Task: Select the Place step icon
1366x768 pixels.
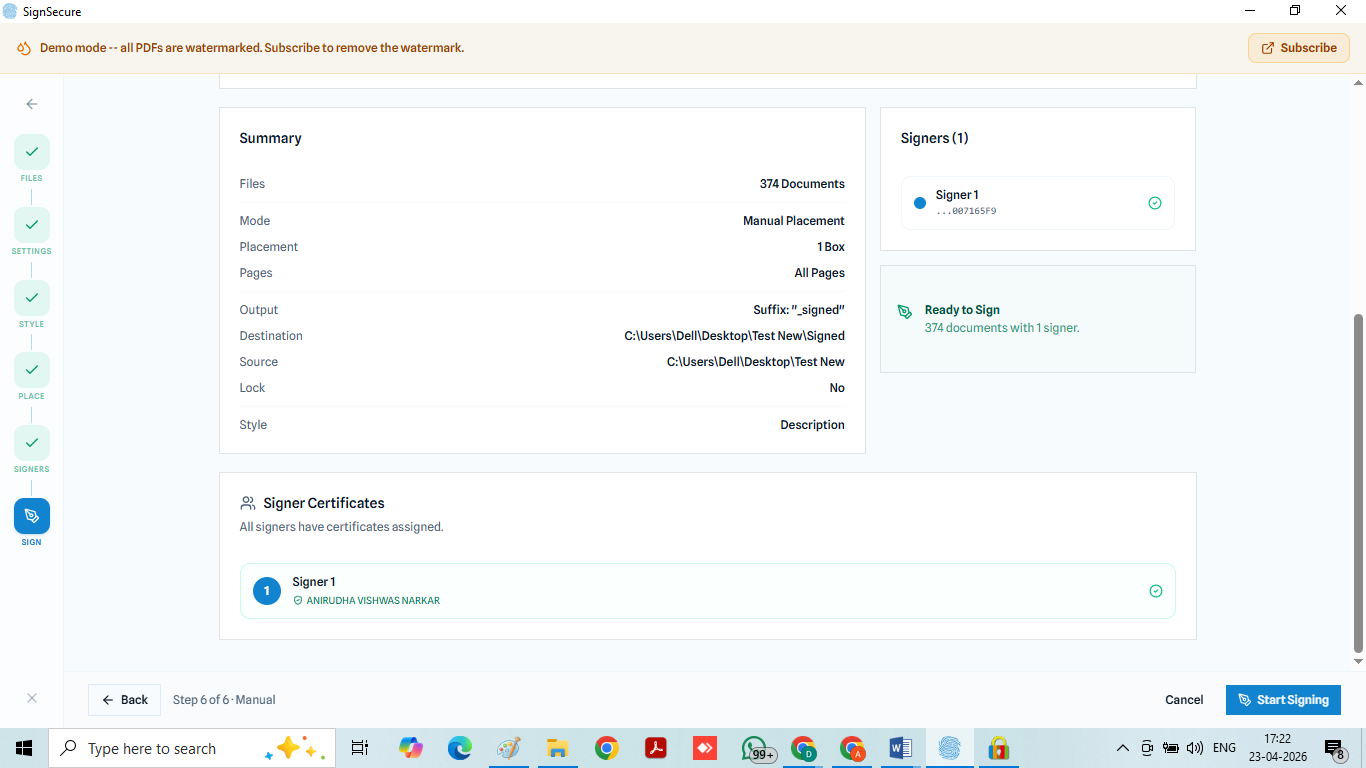Action: pos(32,370)
